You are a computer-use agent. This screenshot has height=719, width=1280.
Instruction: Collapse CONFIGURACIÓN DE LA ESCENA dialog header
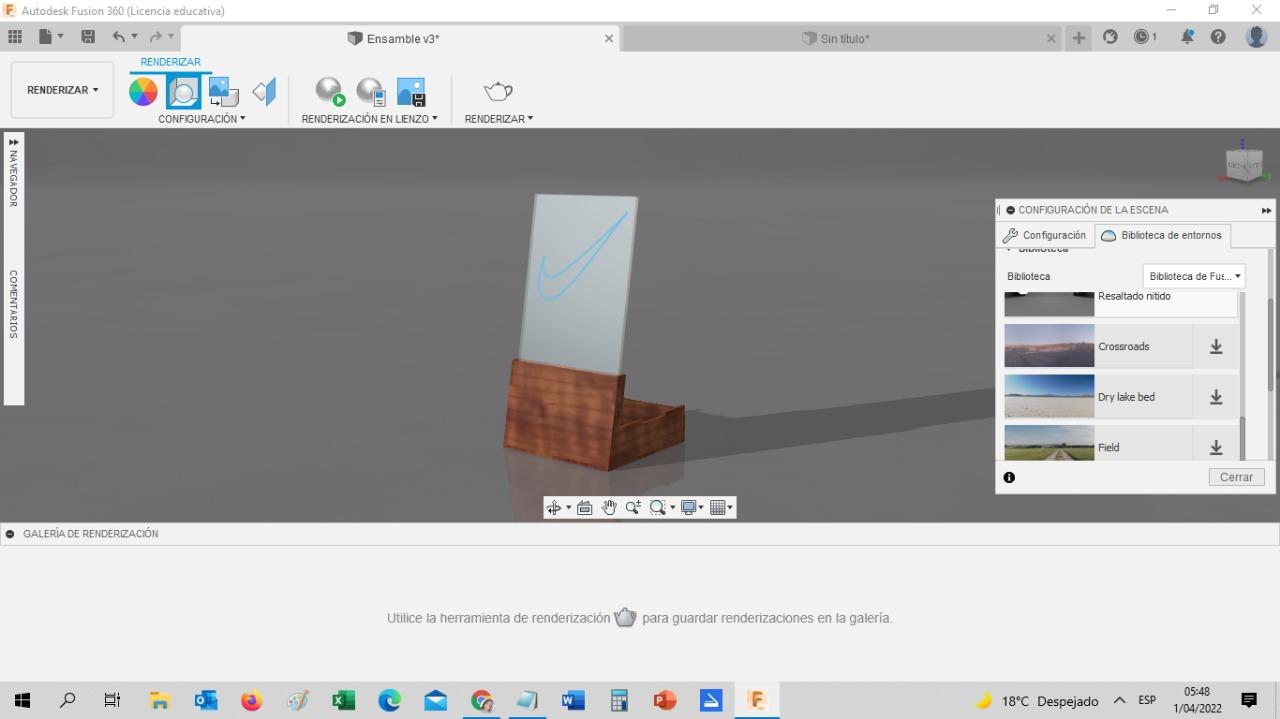tap(1010, 210)
